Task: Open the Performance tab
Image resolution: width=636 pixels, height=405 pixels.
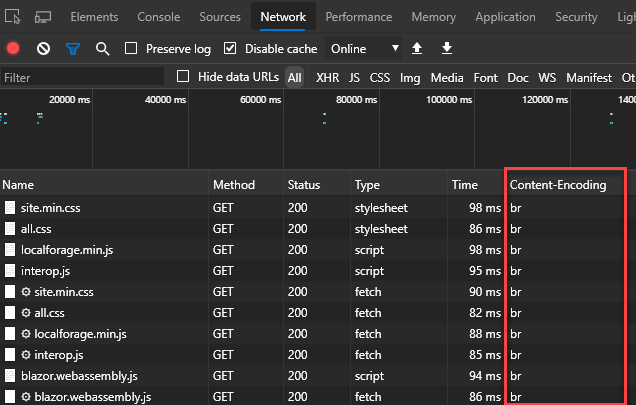Action: point(358,17)
